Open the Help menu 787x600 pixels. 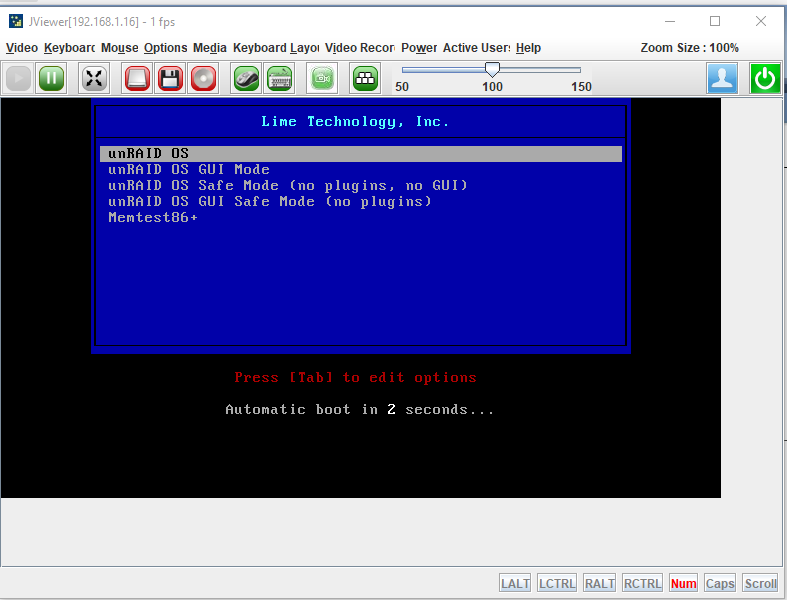[x=528, y=48]
